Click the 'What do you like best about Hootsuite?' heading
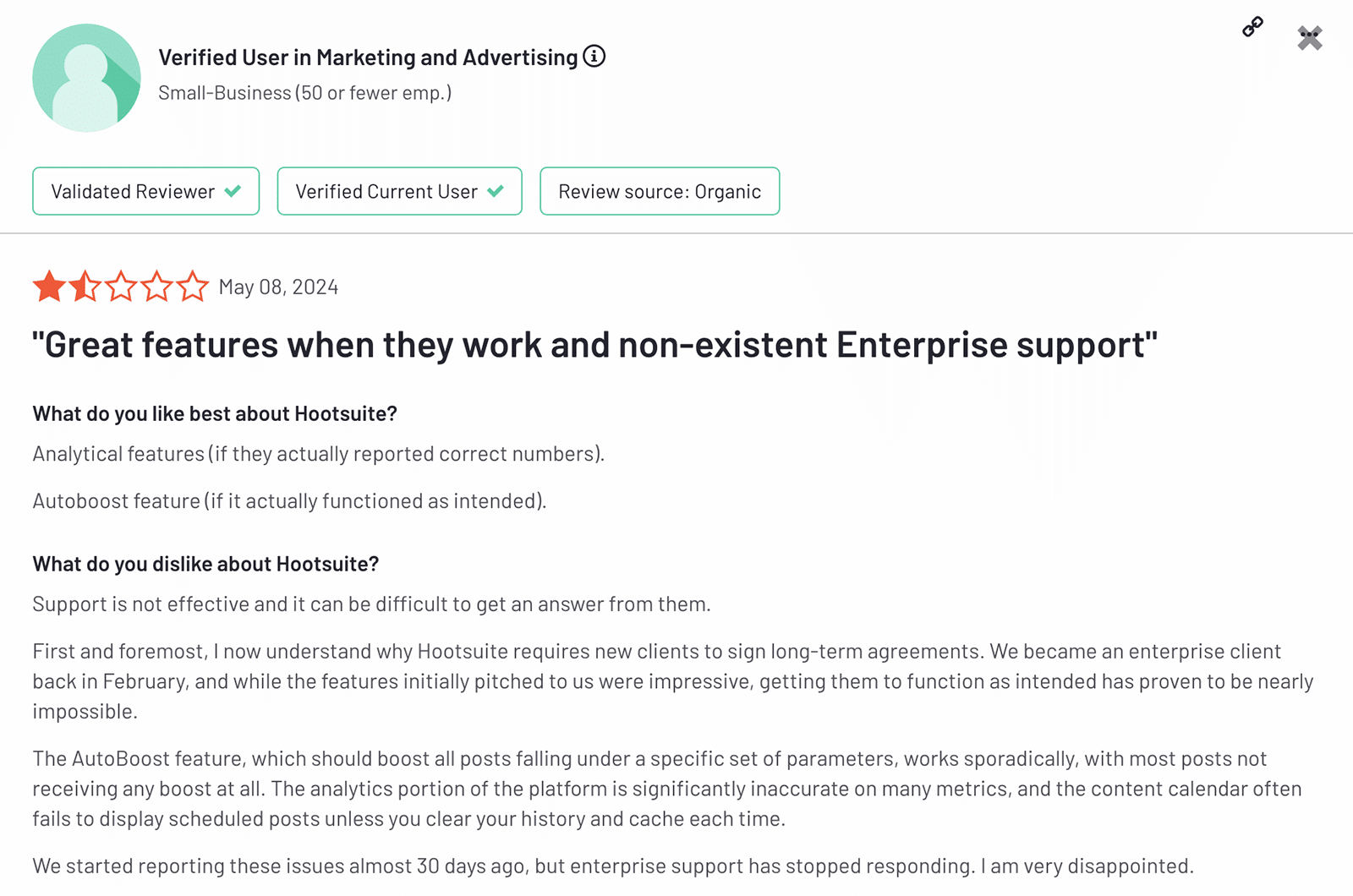The height and width of the screenshot is (896, 1353). click(x=215, y=413)
